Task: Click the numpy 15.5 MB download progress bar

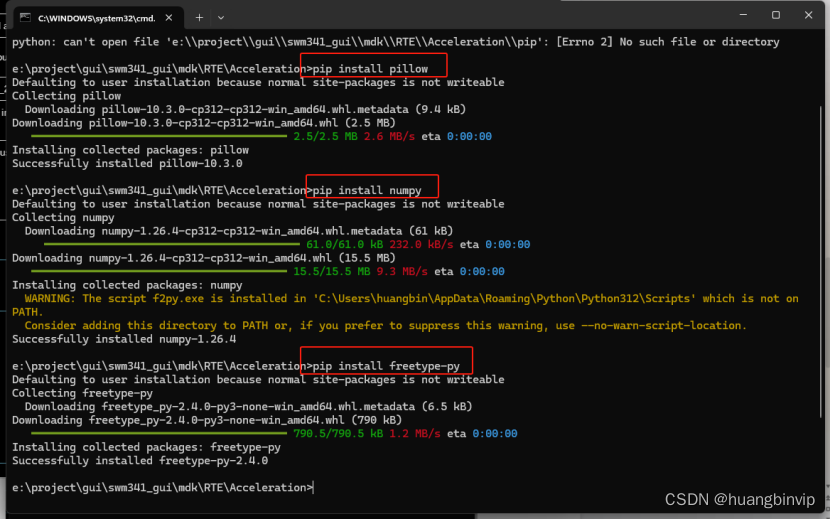Action: pyautogui.click(x=159, y=271)
